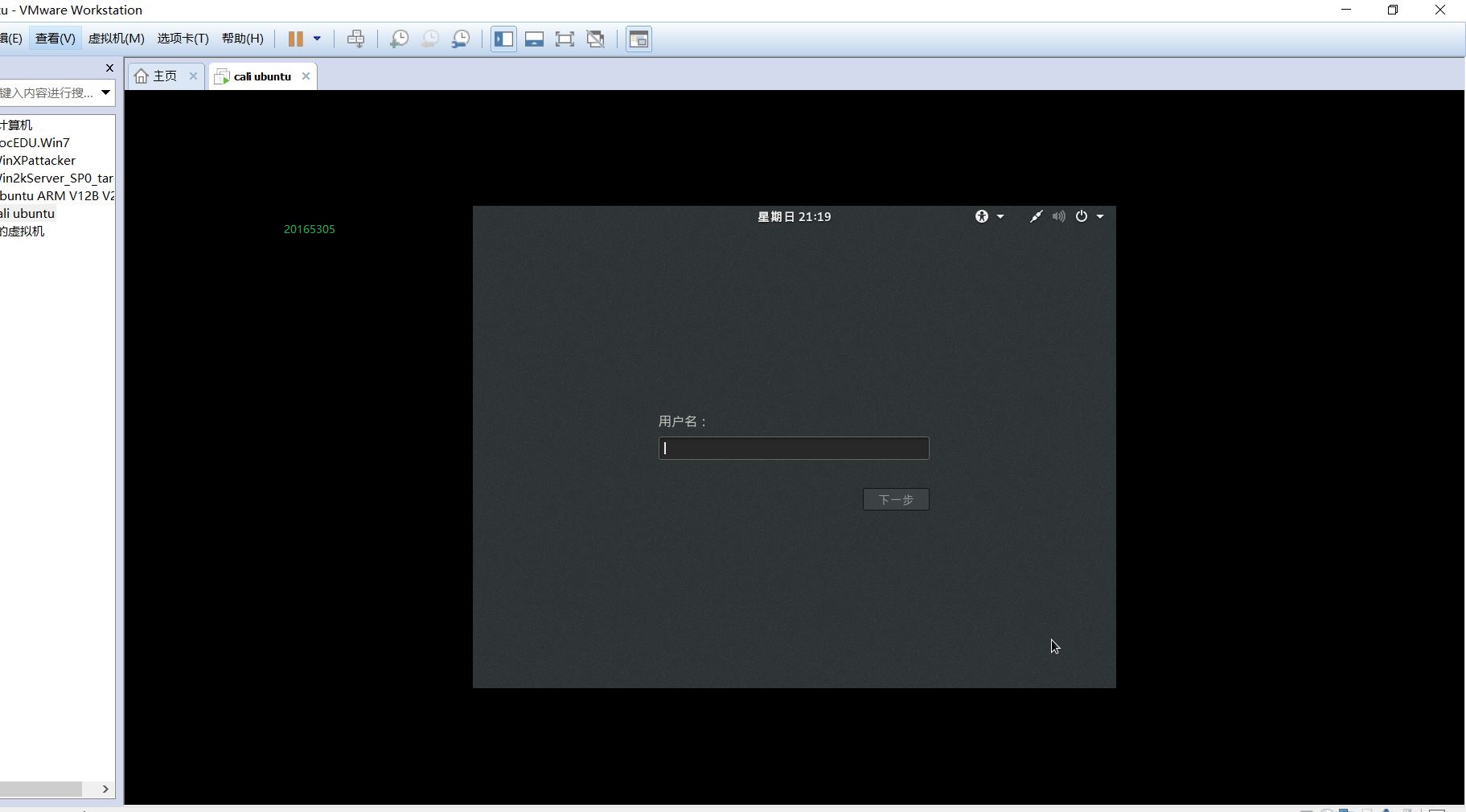Close the library side panel
This screenshot has width=1466, height=812.
[110, 68]
